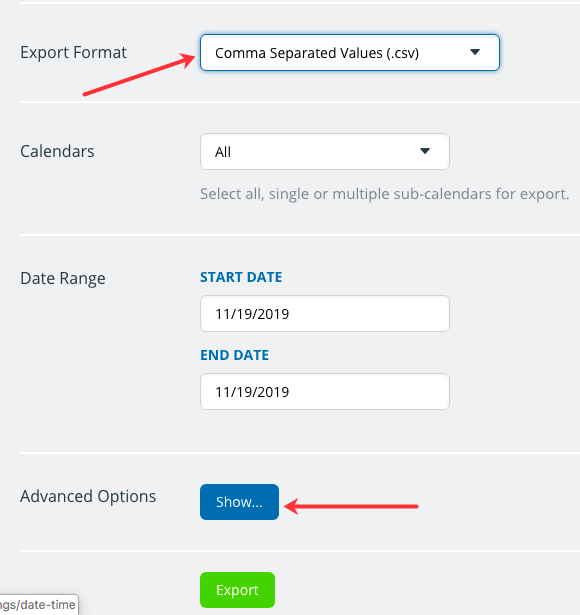Click the red arrow pointing at the Show button
Viewport: 580px width, 615px height.
[x=351, y=506]
